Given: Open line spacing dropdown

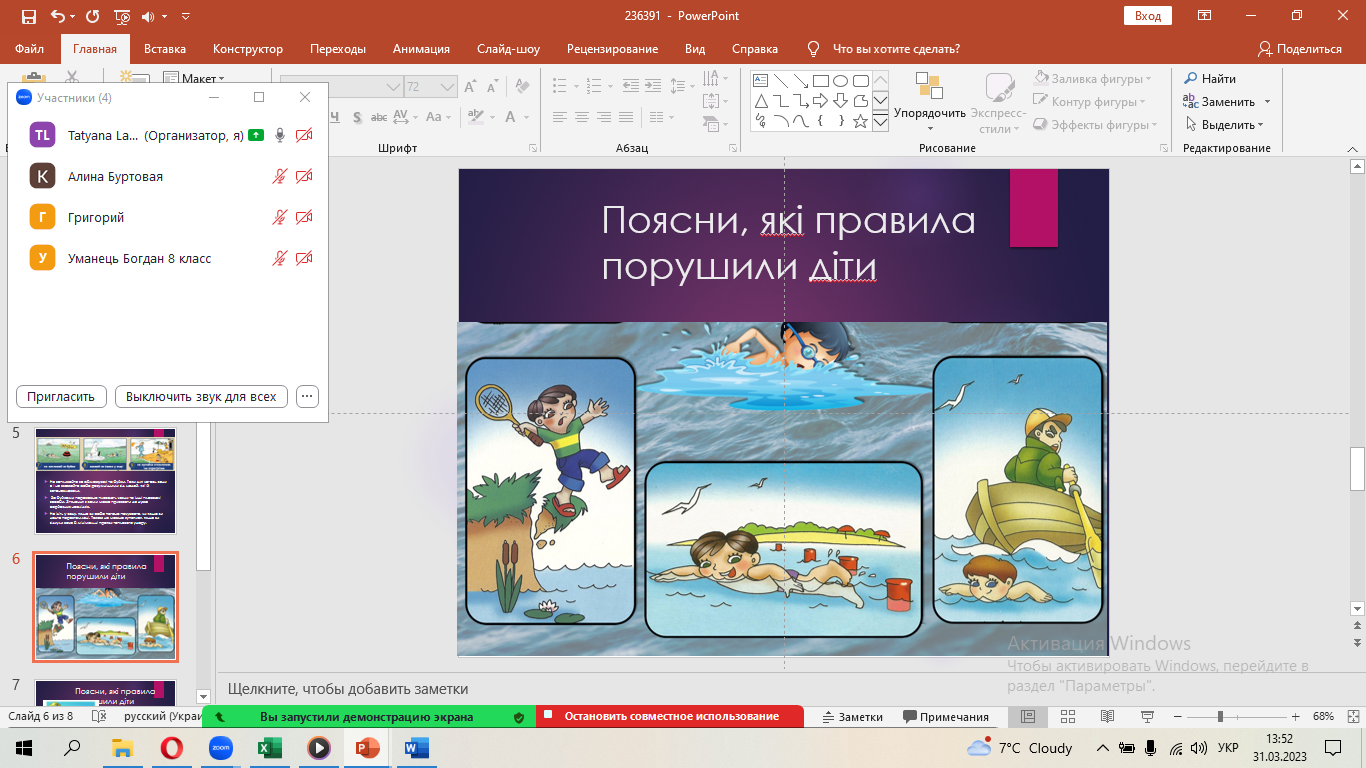Looking at the screenshot, I should 683,87.
